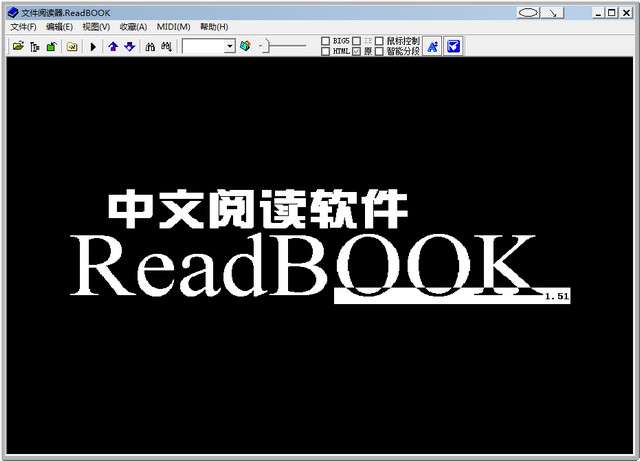Click the colorful book icon beside combo box
Viewport: 640px width, 461px height.
245,46
